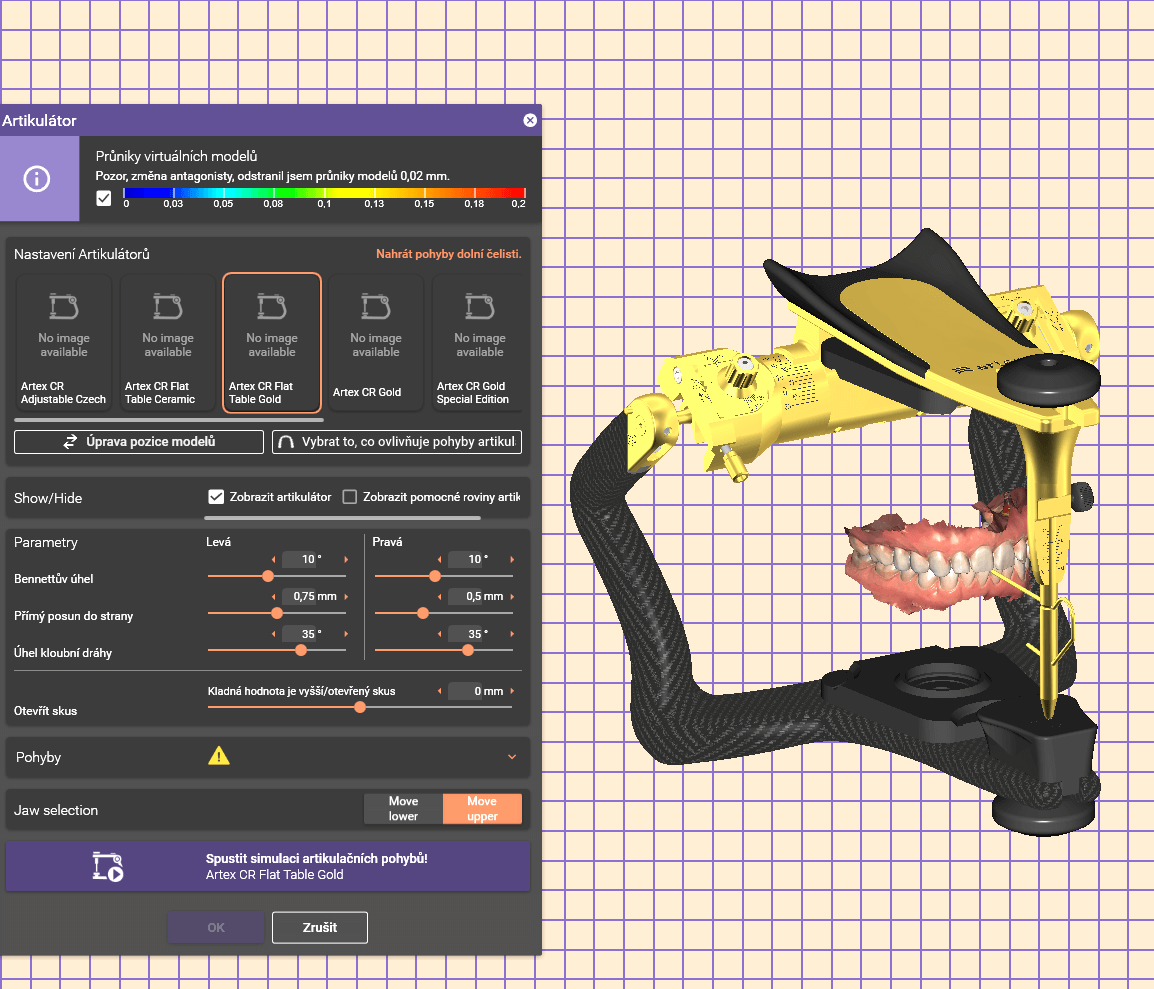Select the Artex CR Gold articulator

pos(376,344)
